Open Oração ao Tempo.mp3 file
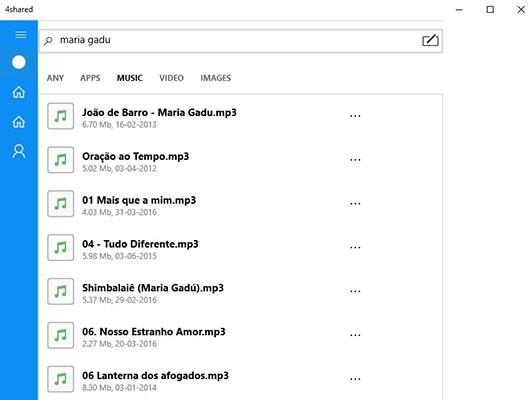This screenshot has height=400, width=530. tap(135, 157)
